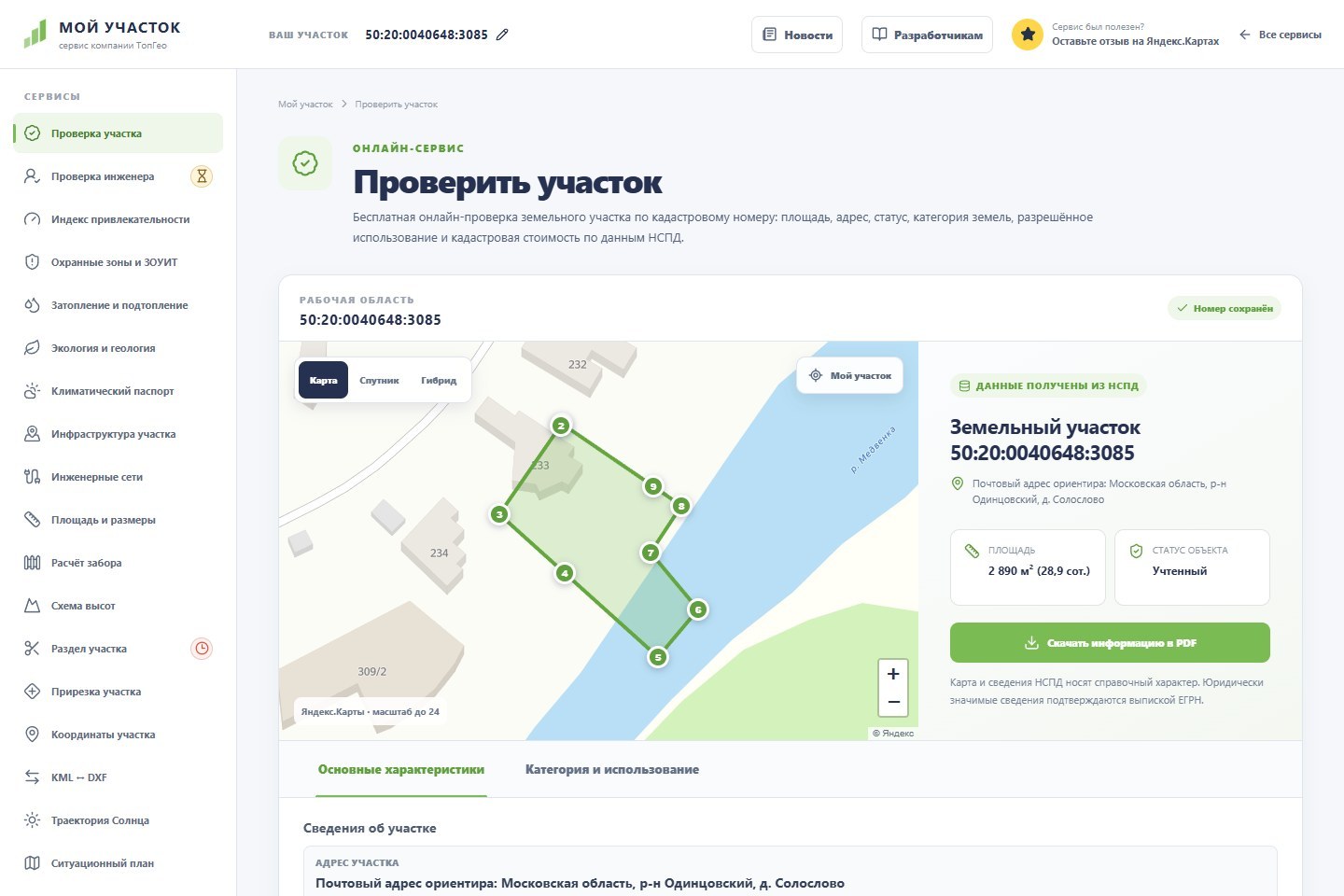Click the pencil icon to edit cadastral number
The height and width of the screenshot is (896, 1344).
[x=502, y=35]
